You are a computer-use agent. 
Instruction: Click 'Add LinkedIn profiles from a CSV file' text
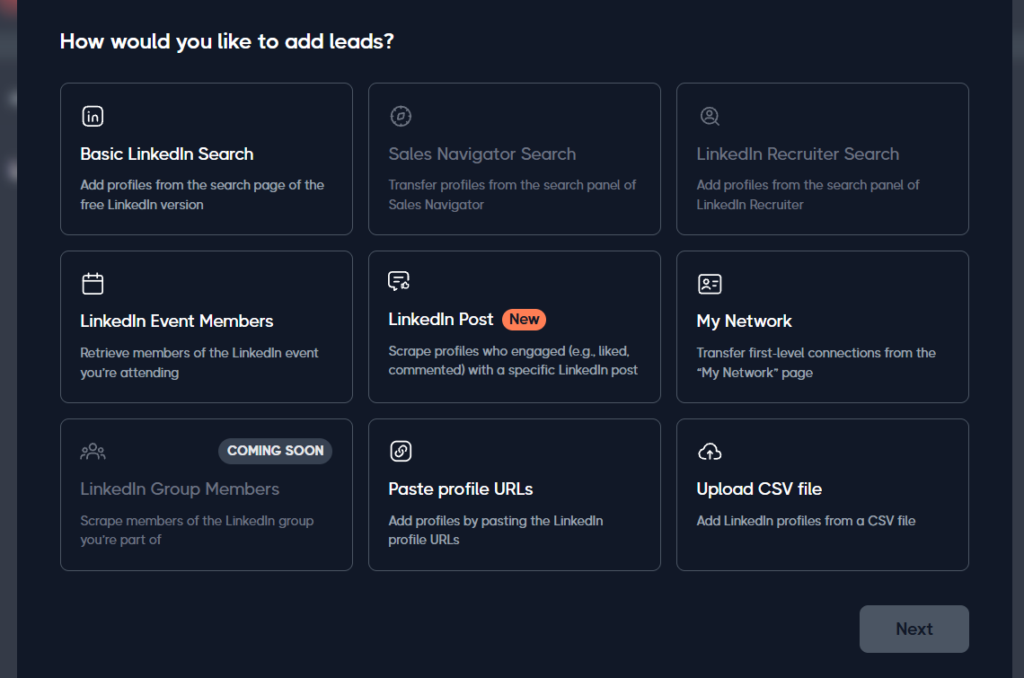click(x=806, y=521)
